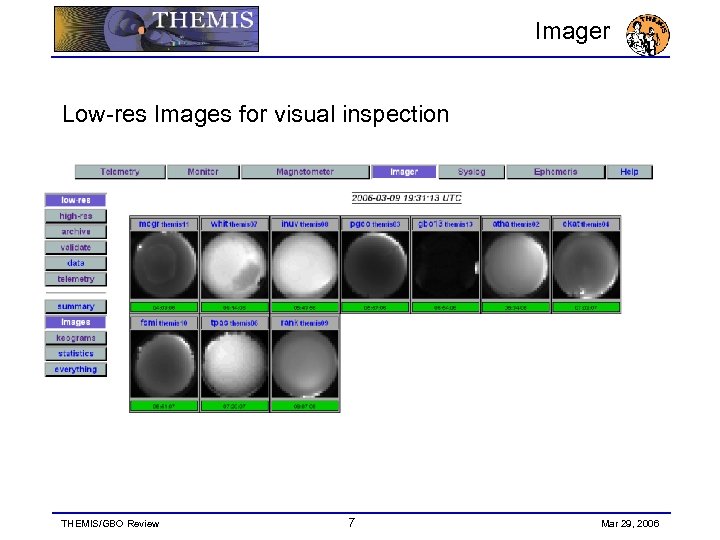720x540 pixels.
Task: Click the whit themis07 station label
Action: pyautogui.click(x=234, y=224)
